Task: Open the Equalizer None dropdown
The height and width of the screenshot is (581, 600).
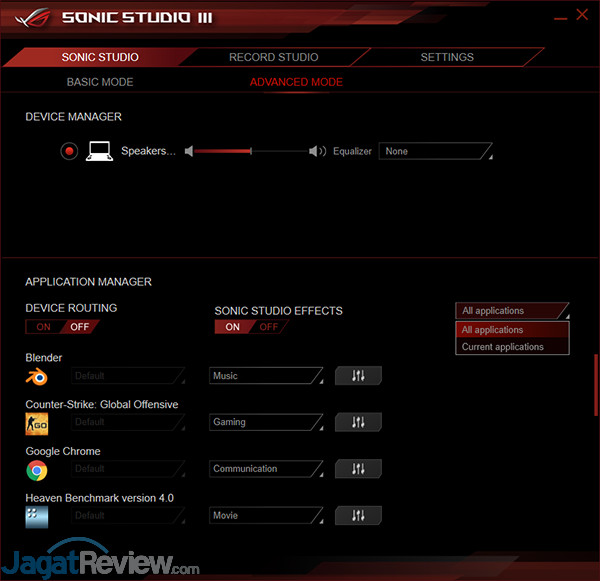Action: [x=435, y=151]
